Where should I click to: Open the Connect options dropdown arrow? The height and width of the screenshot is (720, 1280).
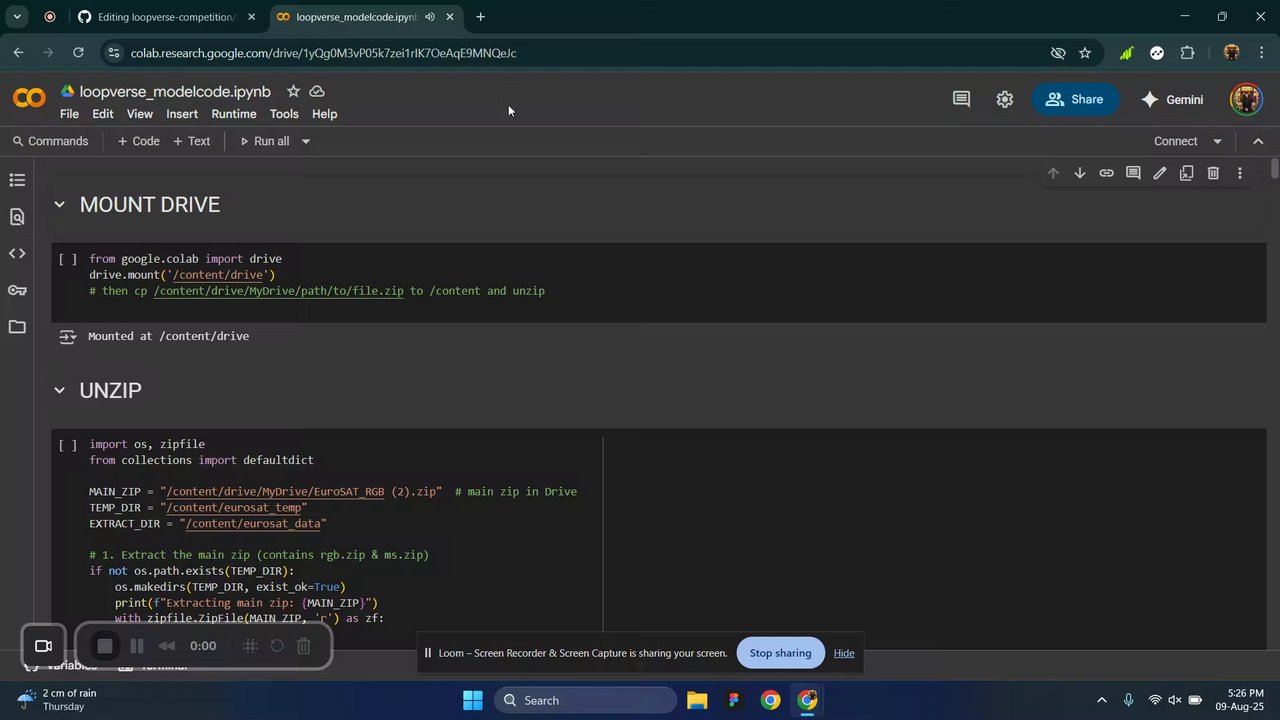1217,141
